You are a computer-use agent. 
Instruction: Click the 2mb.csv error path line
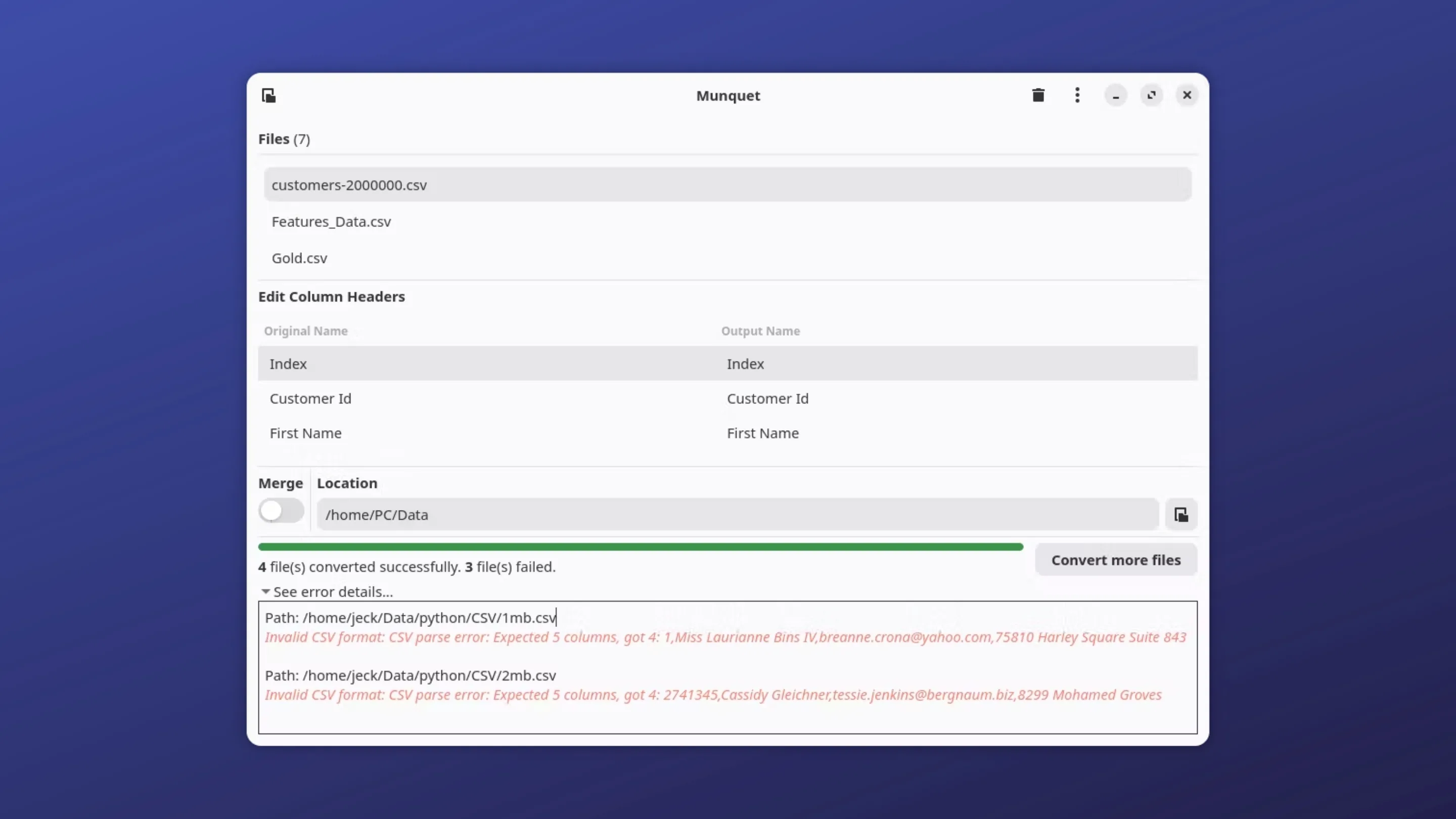point(411,675)
